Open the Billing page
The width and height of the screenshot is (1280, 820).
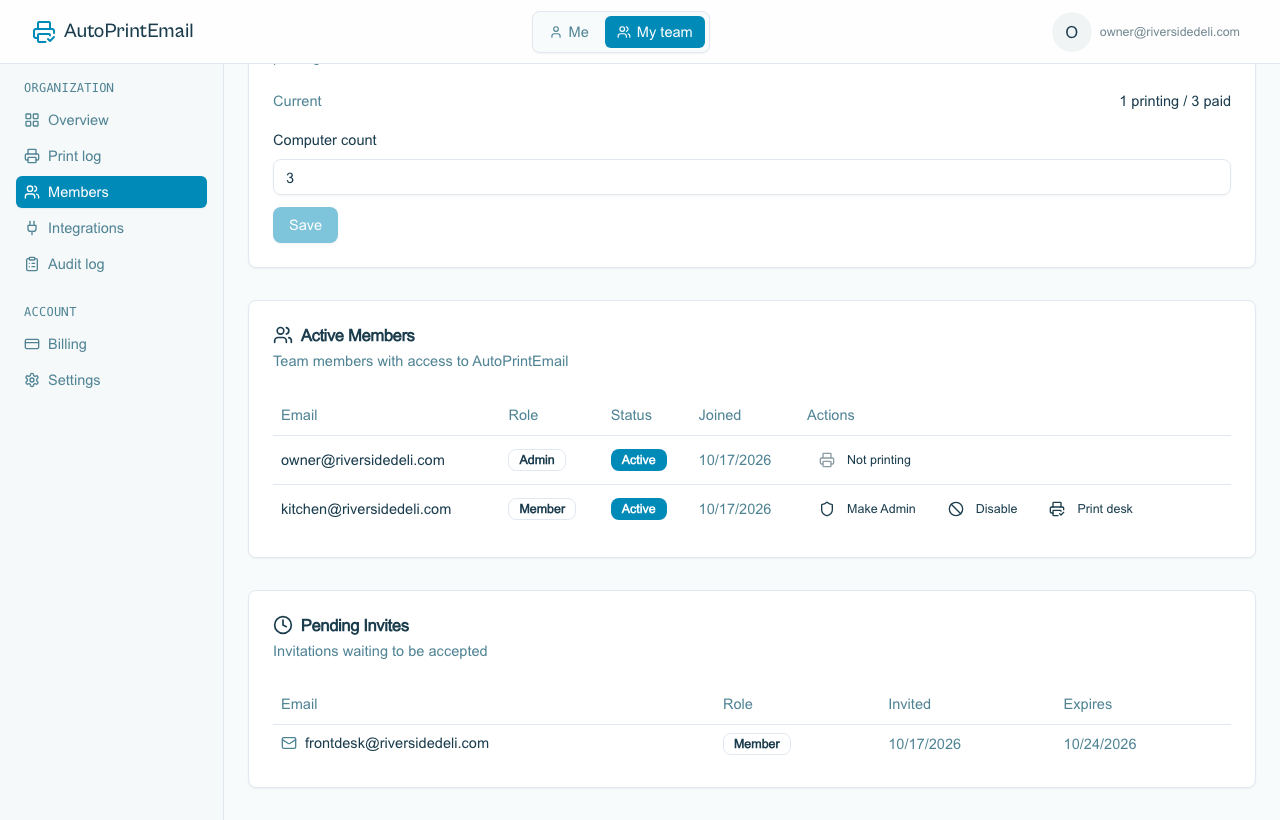click(x=111, y=344)
